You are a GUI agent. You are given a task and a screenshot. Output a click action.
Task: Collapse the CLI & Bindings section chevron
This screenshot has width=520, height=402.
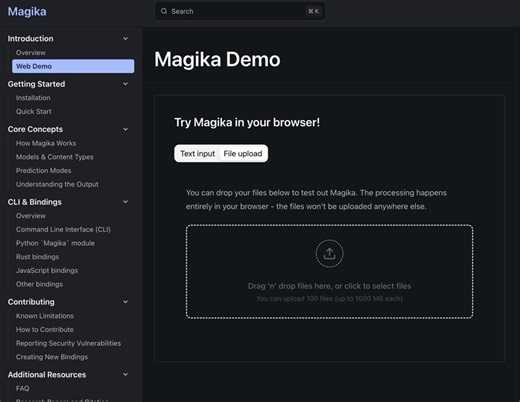[125, 202]
